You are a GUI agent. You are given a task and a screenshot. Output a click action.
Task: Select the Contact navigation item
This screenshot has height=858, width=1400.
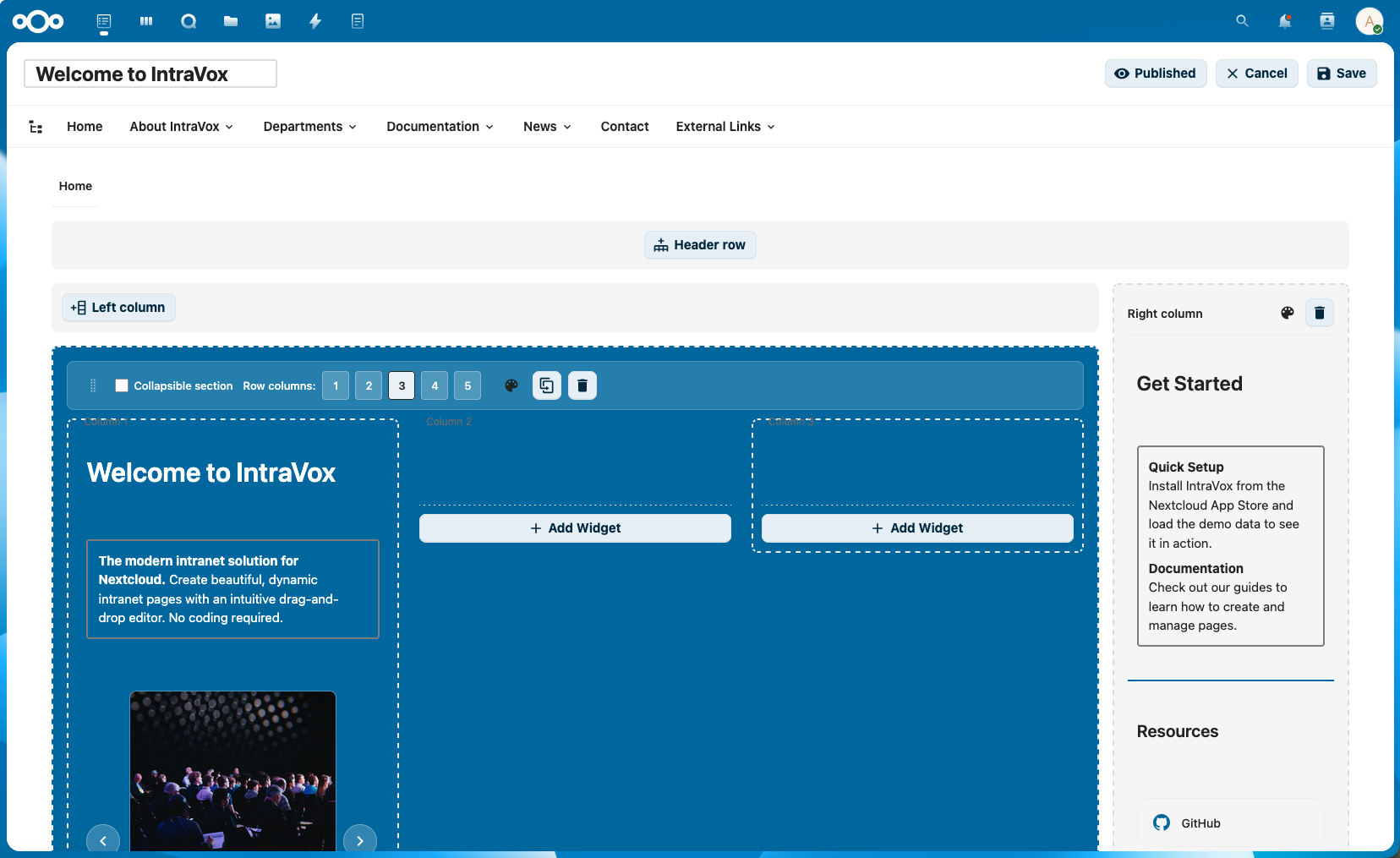[624, 126]
